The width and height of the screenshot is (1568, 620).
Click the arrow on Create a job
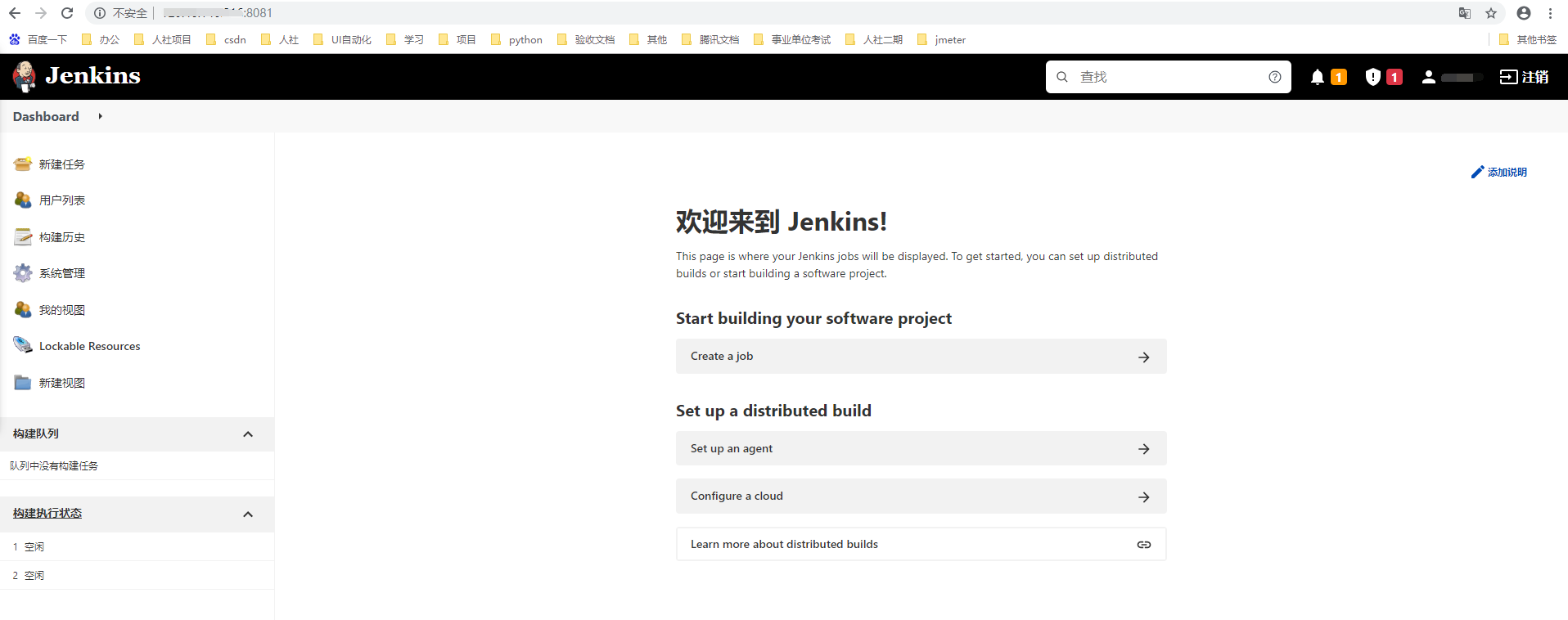click(x=1143, y=357)
